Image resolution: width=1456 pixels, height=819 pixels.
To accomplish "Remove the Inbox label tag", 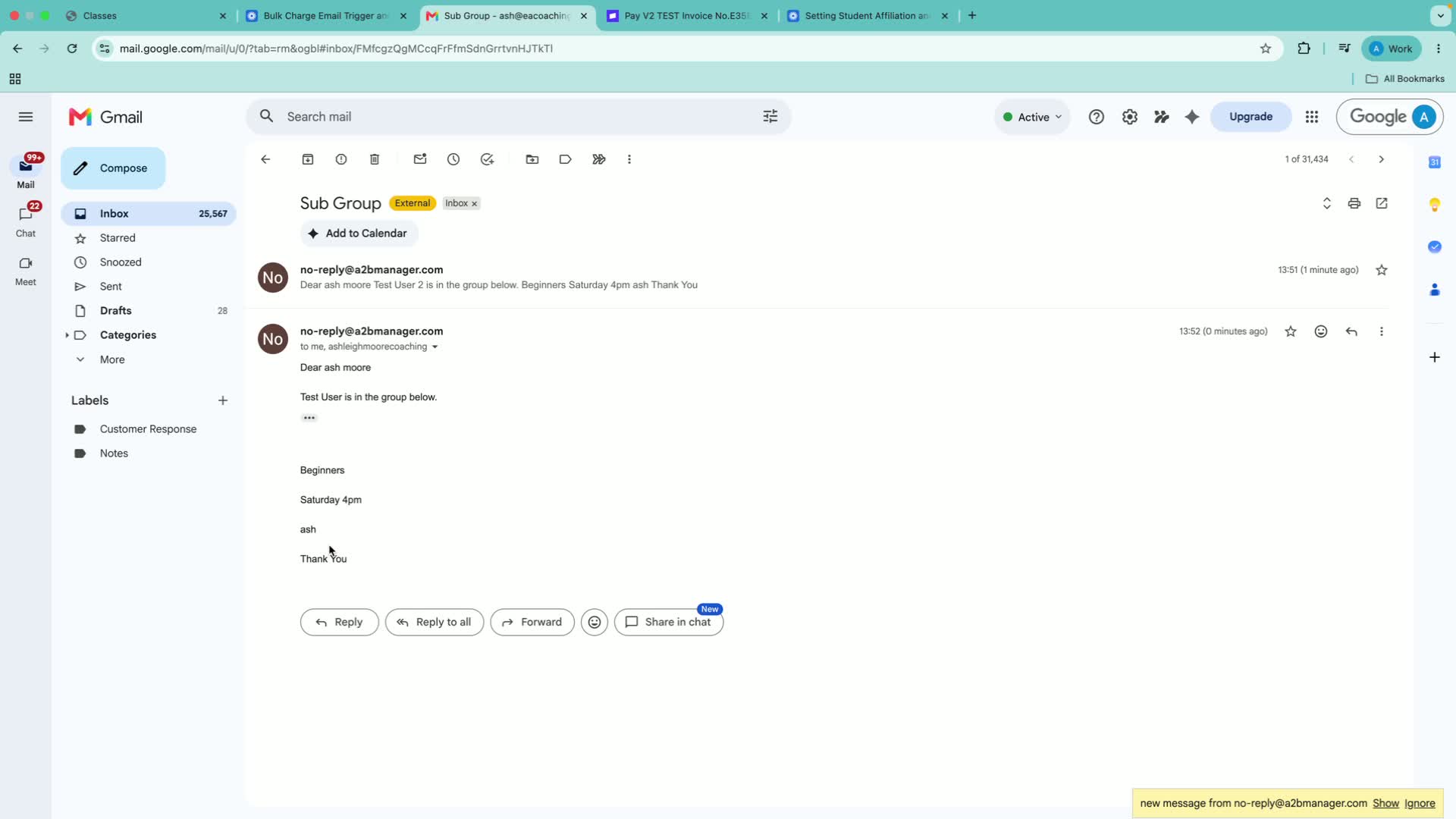I will [475, 204].
